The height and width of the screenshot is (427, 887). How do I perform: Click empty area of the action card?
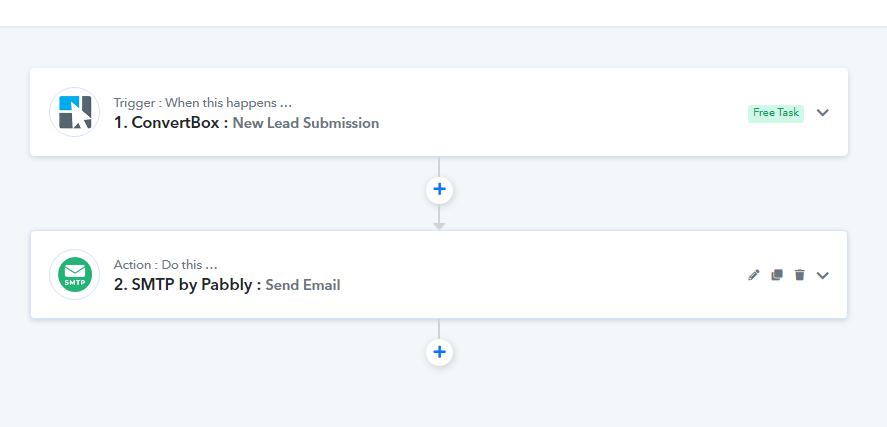(537, 274)
